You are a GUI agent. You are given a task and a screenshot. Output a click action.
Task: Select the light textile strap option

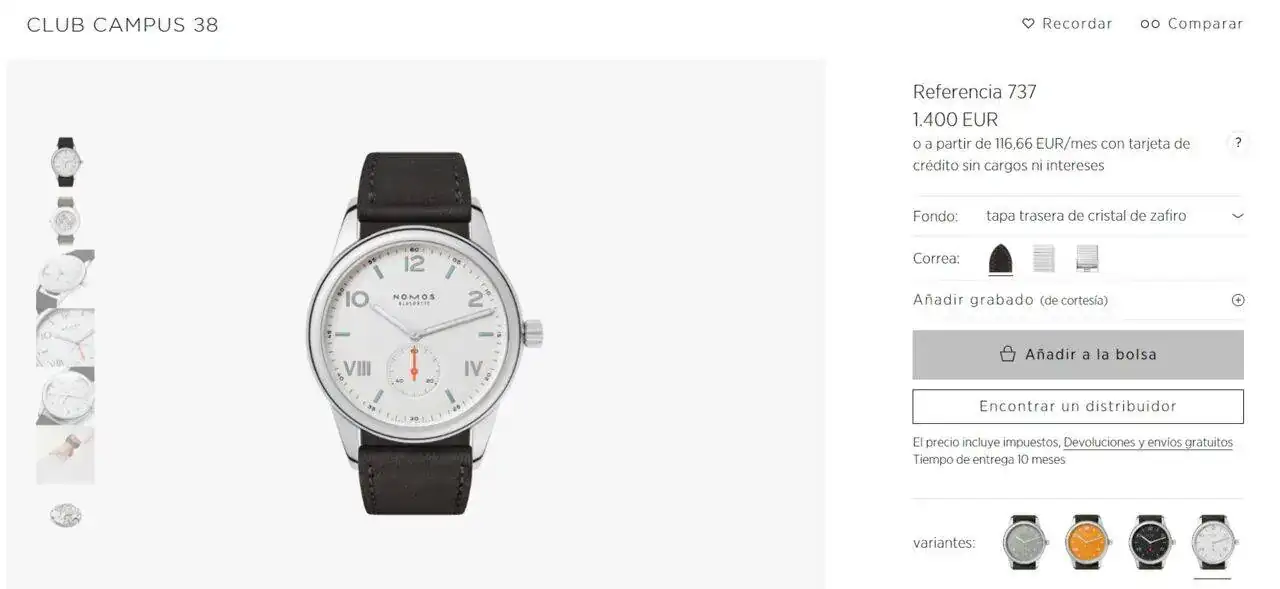click(x=1043, y=259)
